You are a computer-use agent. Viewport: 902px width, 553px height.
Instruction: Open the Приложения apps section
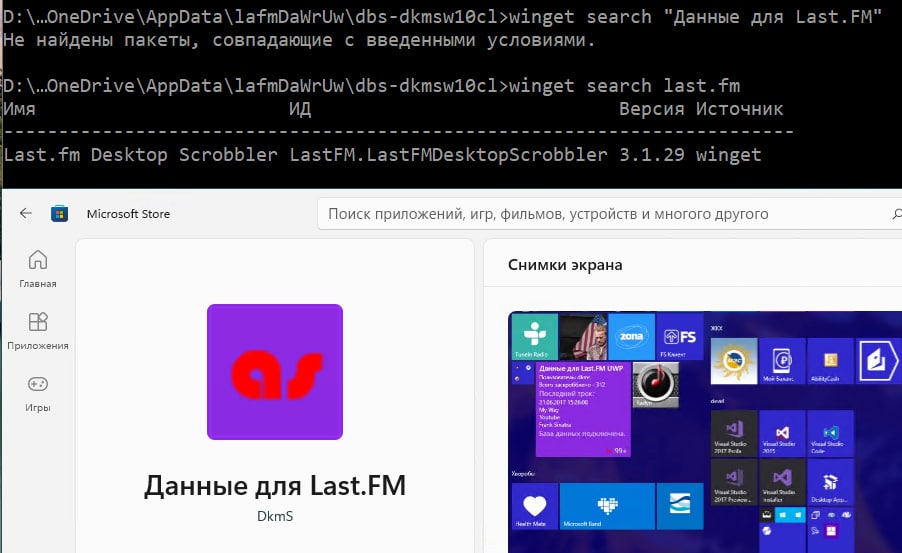pos(37,331)
